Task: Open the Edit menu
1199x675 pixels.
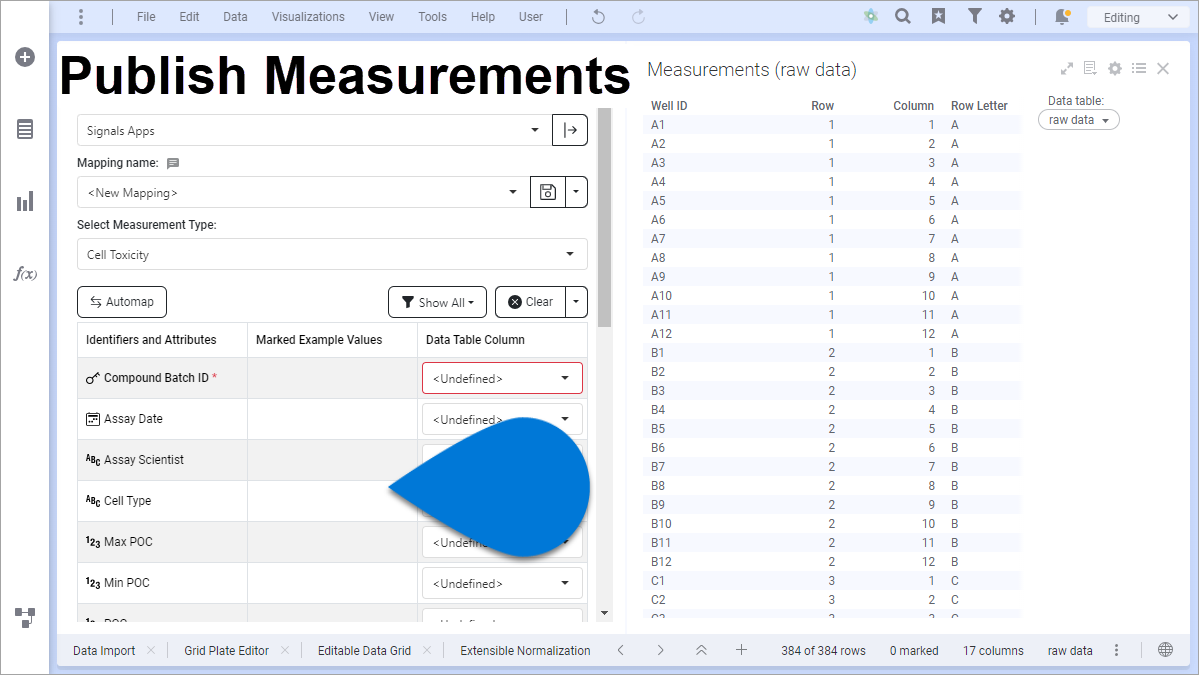Action: click(x=189, y=17)
